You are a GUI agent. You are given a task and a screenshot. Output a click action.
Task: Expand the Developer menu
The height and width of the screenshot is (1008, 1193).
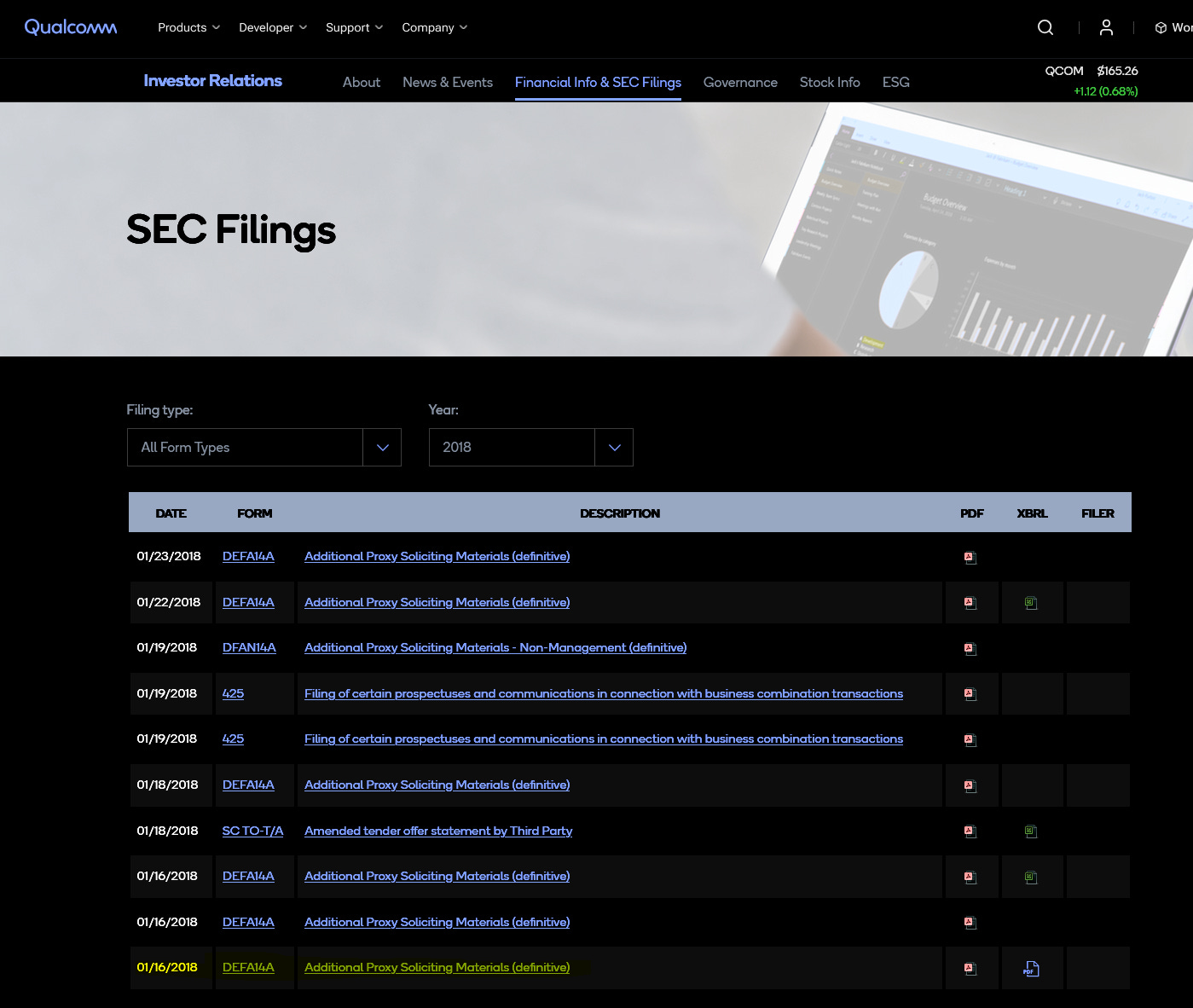pos(273,27)
